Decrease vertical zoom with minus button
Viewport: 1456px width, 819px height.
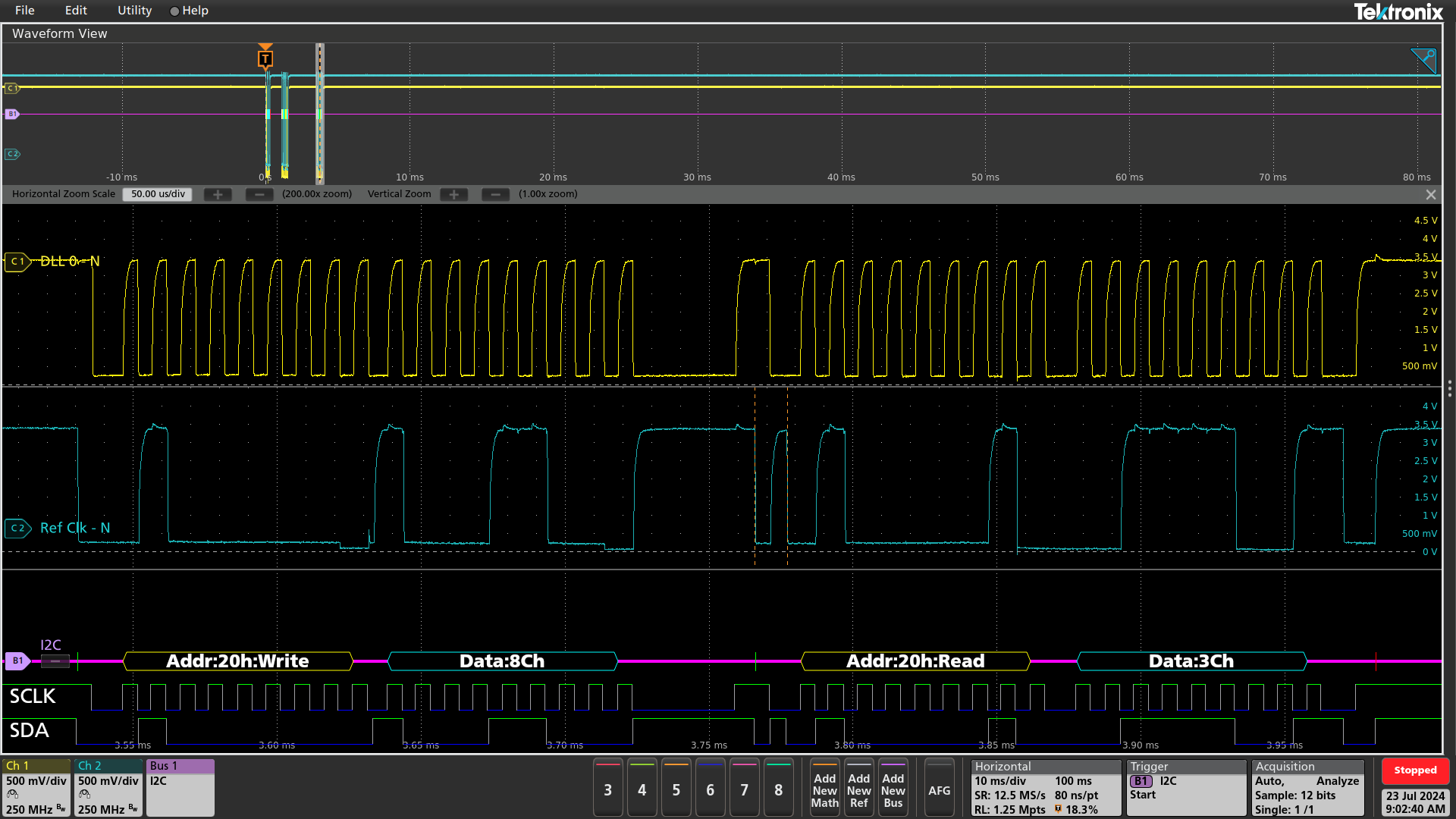[x=495, y=195]
